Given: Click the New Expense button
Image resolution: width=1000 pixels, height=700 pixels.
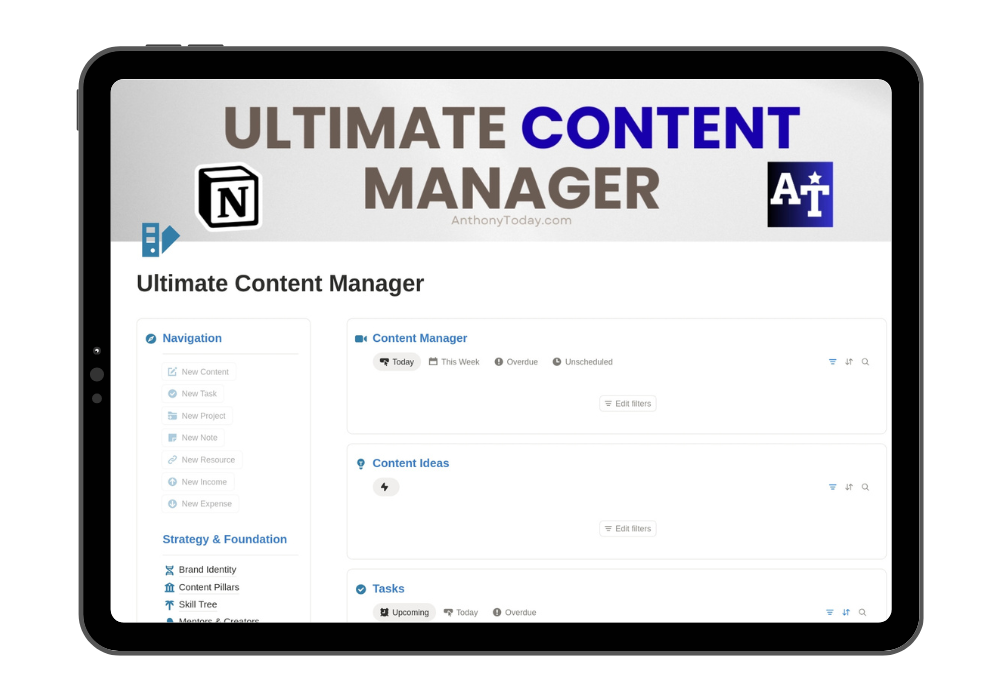Looking at the screenshot, I should click(x=200, y=504).
